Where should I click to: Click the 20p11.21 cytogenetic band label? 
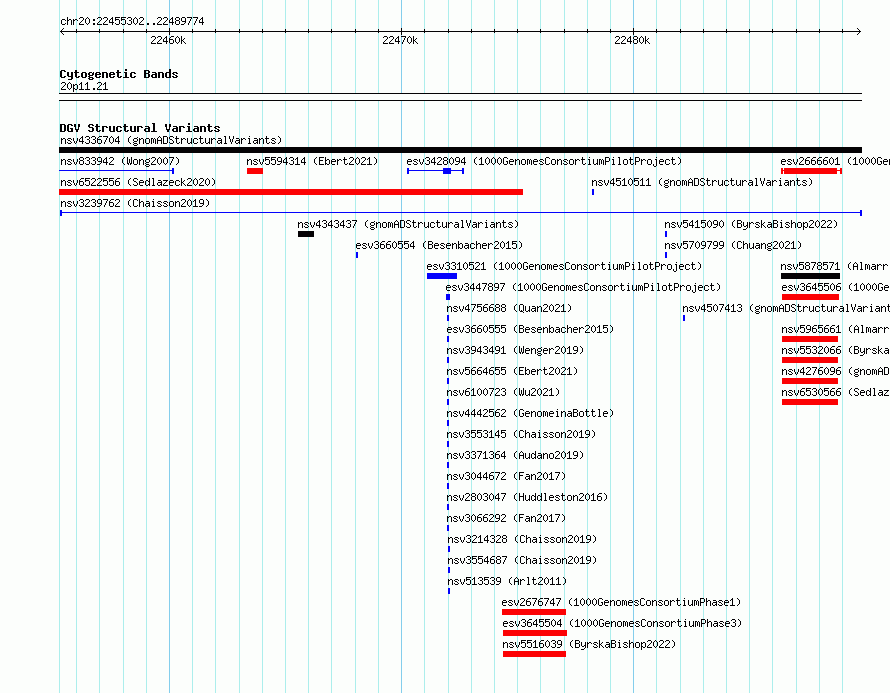coord(84,86)
